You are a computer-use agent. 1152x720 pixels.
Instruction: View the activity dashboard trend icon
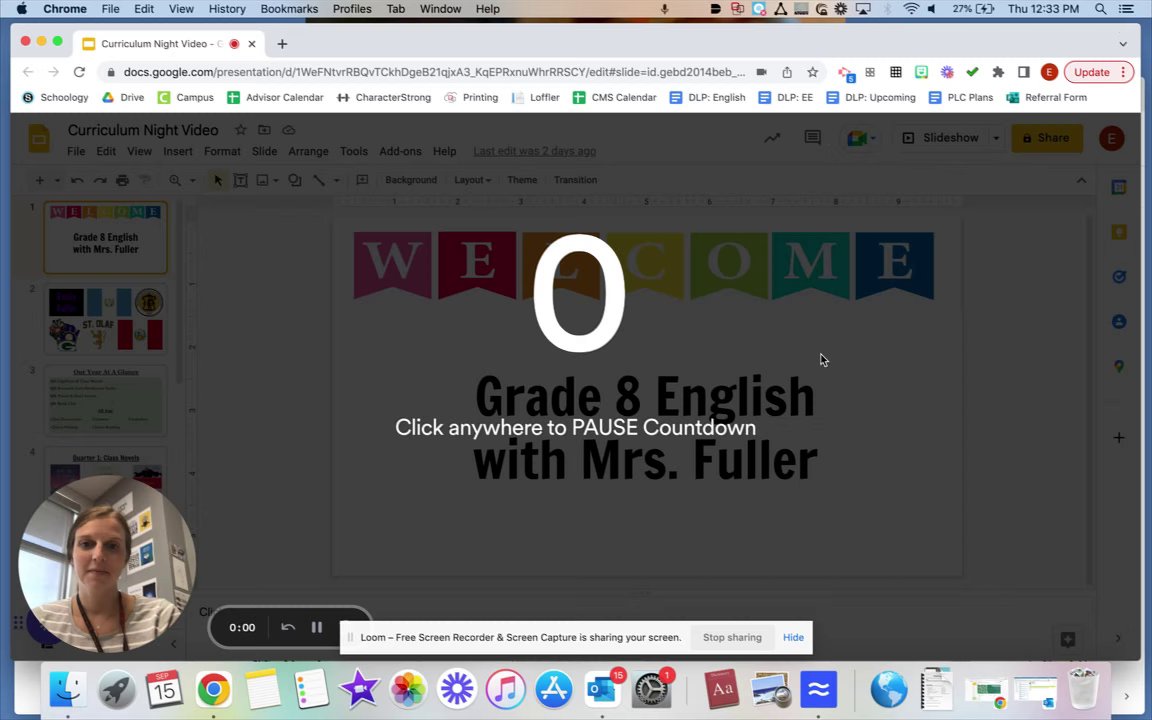coord(771,138)
